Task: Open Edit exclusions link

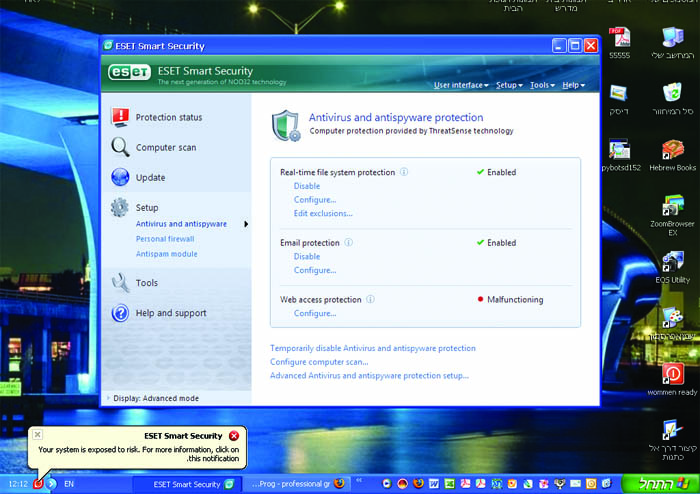Action: 323,213
